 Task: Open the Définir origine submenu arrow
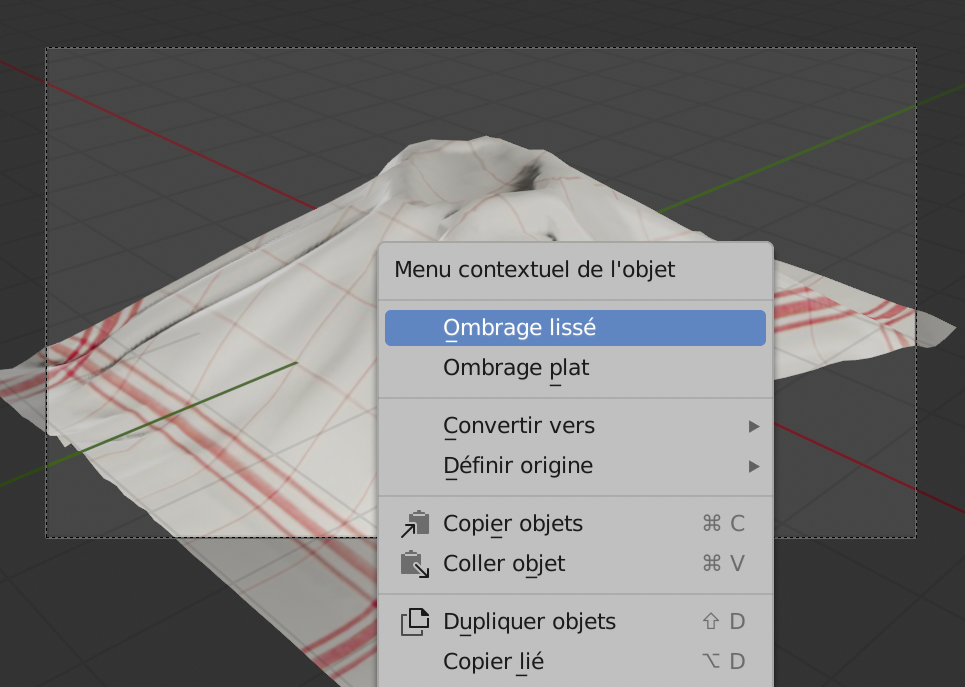pos(754,466)
